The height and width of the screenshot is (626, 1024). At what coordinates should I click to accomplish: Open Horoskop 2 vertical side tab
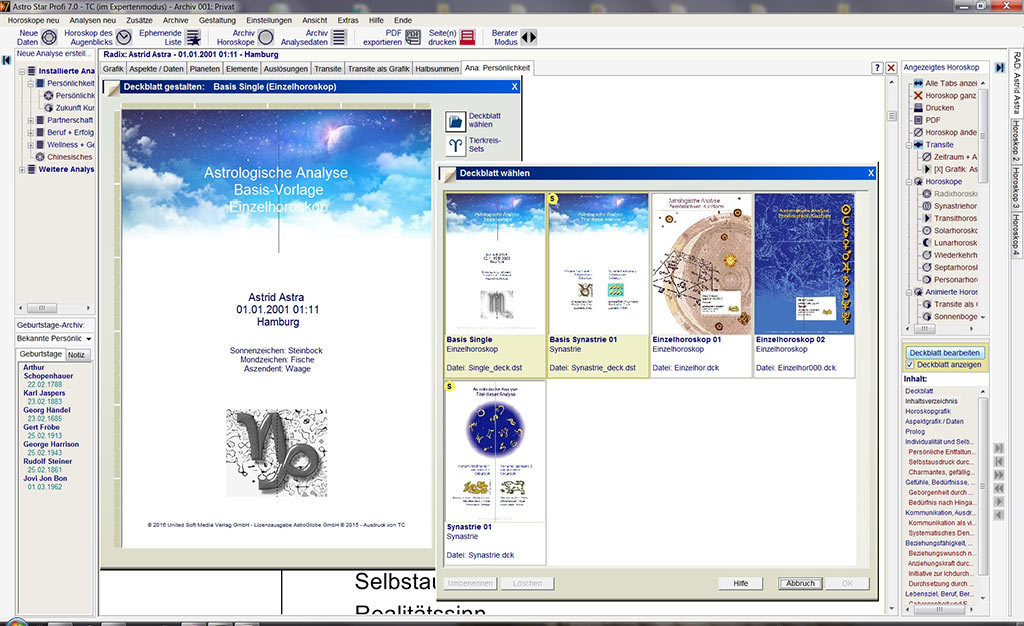[1016, 140]
